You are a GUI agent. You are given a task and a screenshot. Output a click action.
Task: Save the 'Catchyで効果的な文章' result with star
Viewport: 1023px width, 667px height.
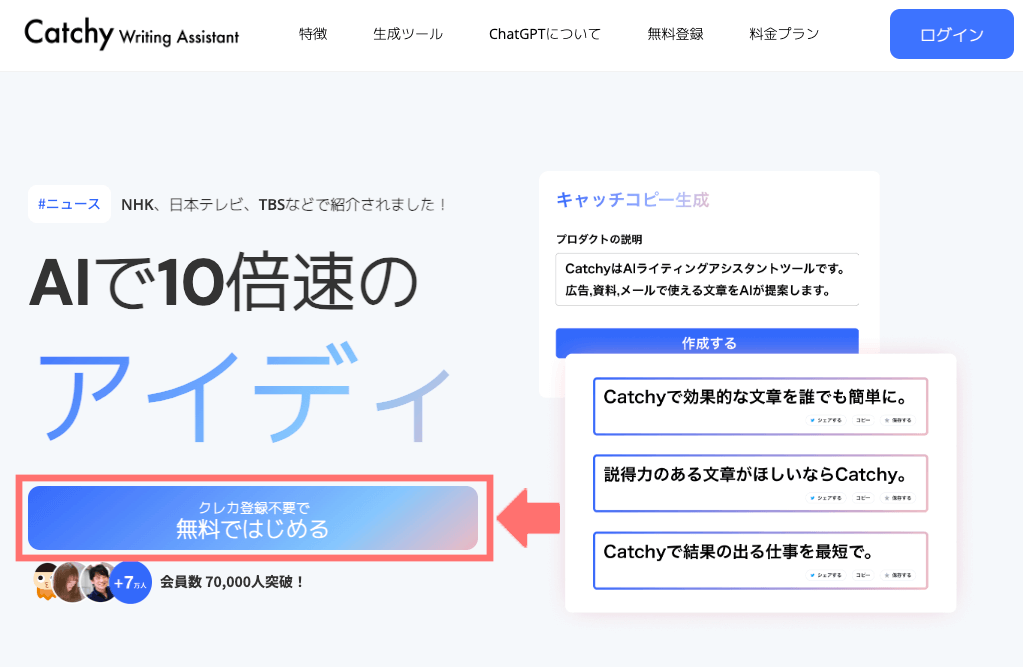pyautogui.click(x=898, y=420)
